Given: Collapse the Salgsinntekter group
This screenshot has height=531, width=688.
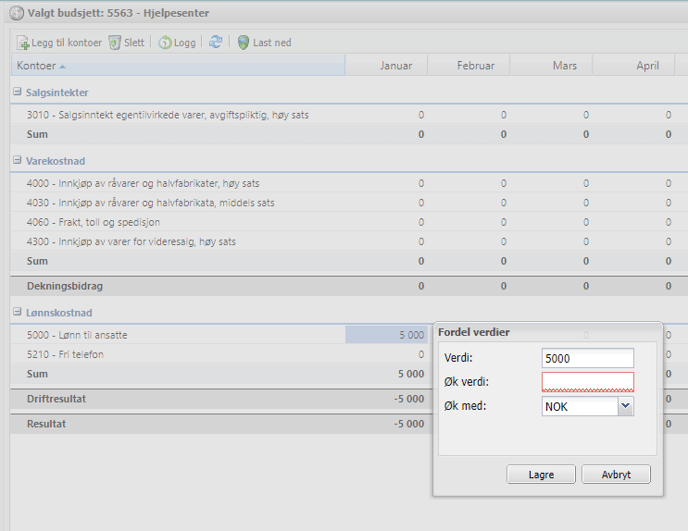Looking at the screenshot, I should (x=17, y=92).
